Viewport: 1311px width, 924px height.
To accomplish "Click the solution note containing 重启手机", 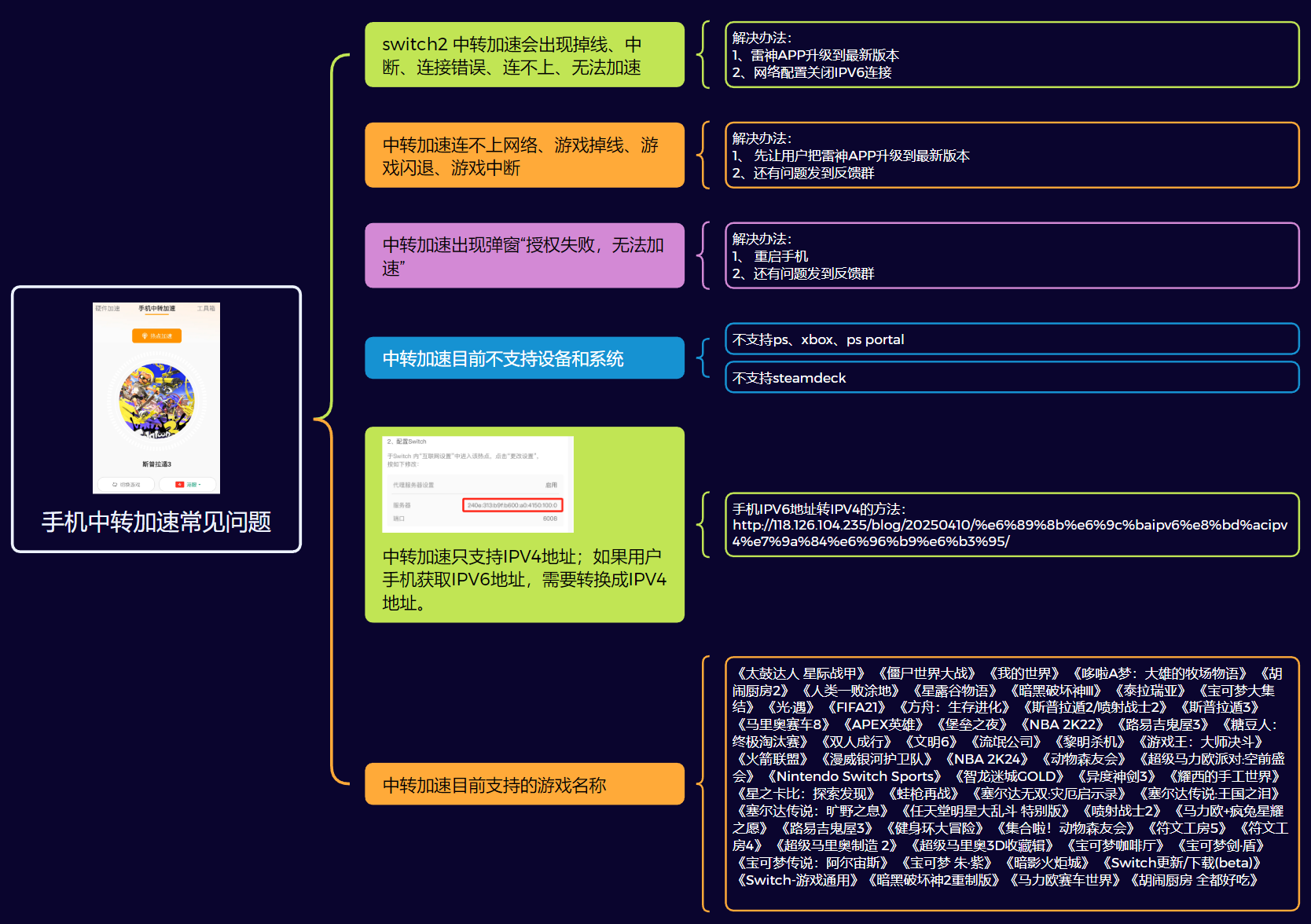I will 1012,256.
